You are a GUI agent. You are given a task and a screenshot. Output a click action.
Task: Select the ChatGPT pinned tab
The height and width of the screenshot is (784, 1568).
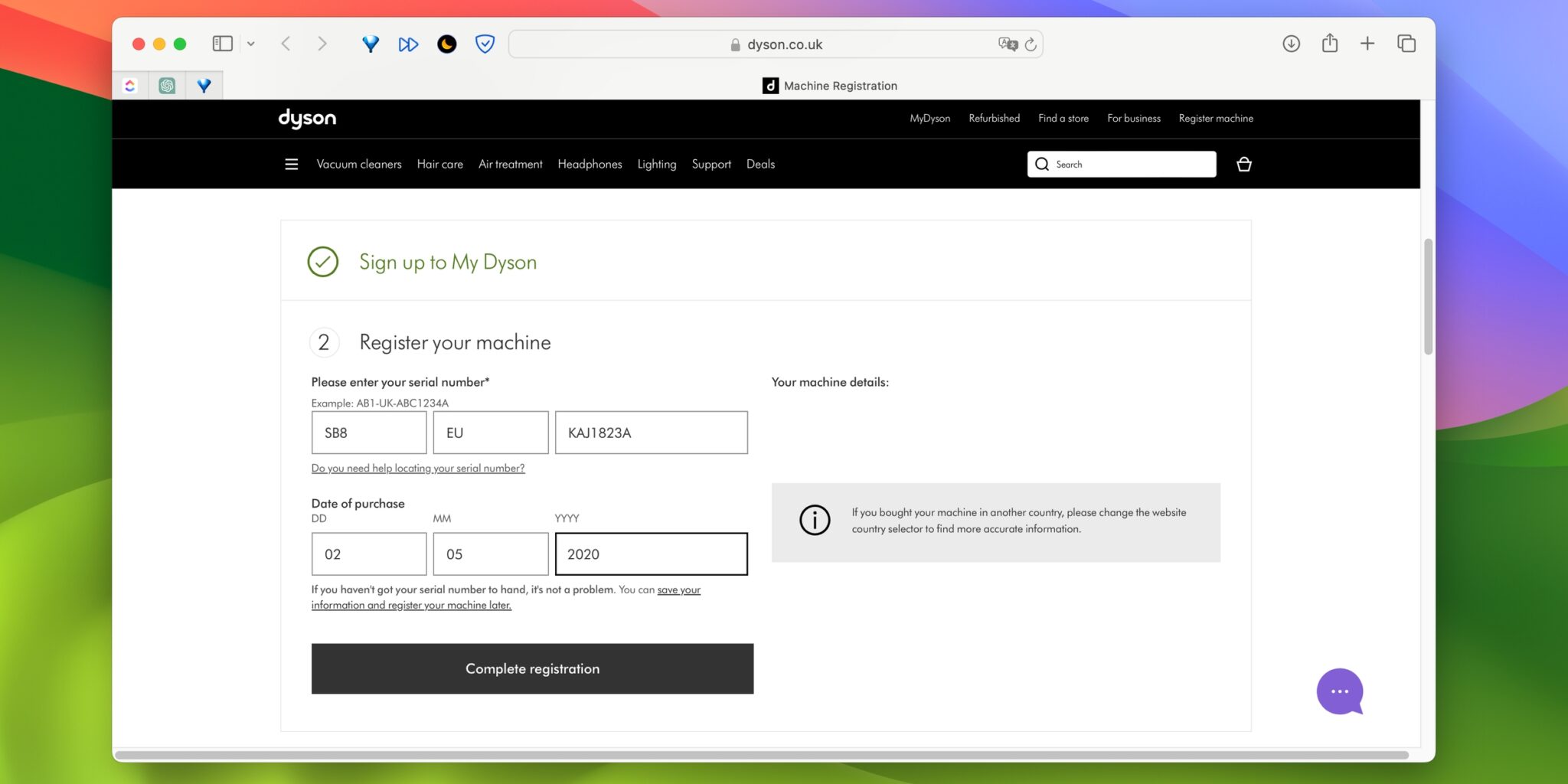coord(167,86)
